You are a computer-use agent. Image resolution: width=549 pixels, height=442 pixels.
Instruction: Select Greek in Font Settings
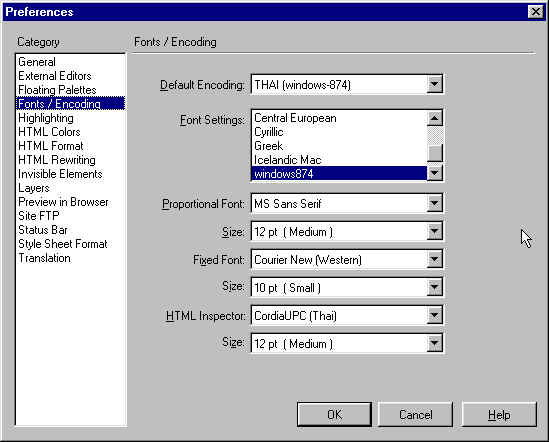tap(339, 146)
